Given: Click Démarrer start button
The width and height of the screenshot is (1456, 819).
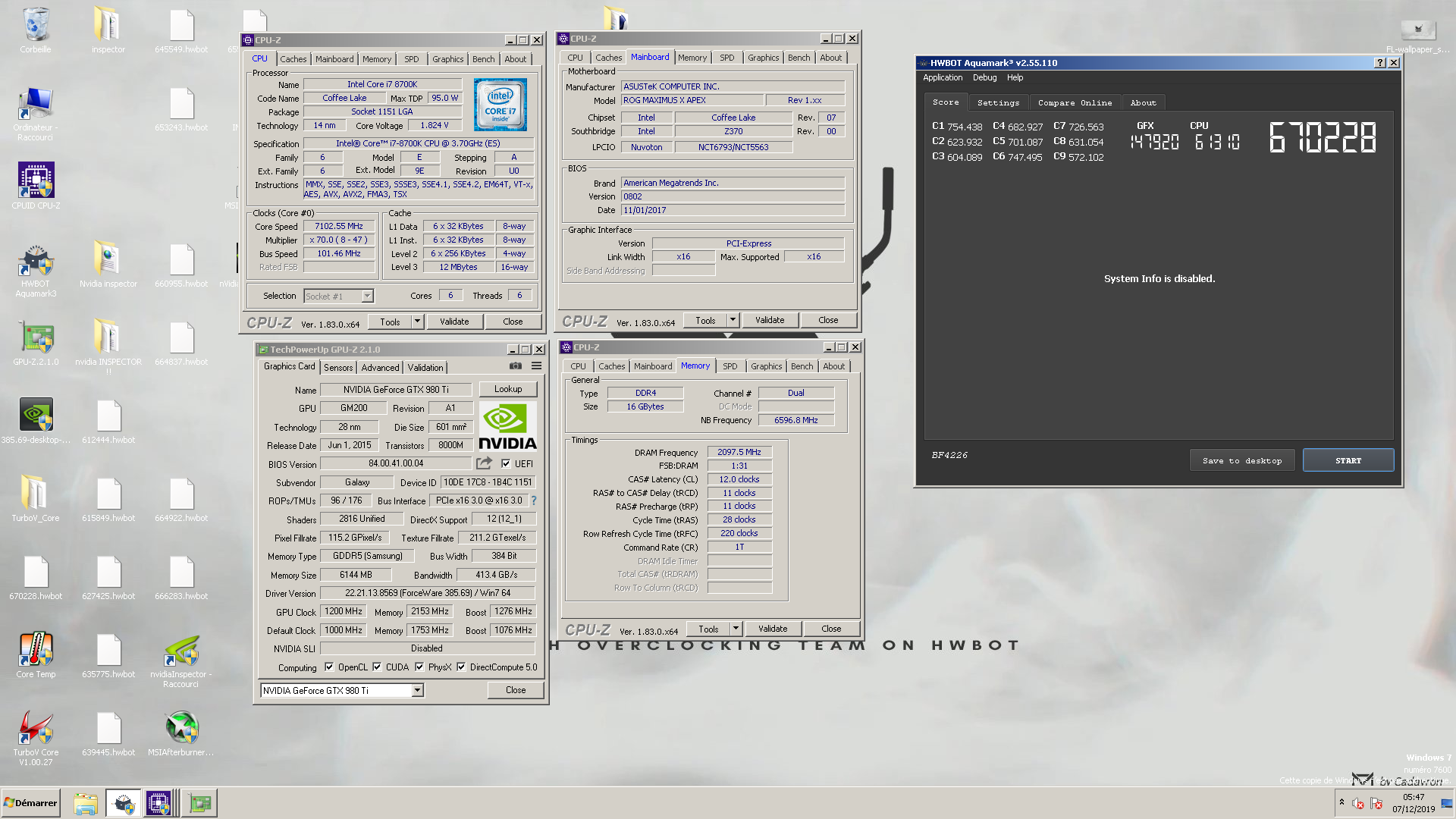Looking at the screenshot, I should coord(30,803).
